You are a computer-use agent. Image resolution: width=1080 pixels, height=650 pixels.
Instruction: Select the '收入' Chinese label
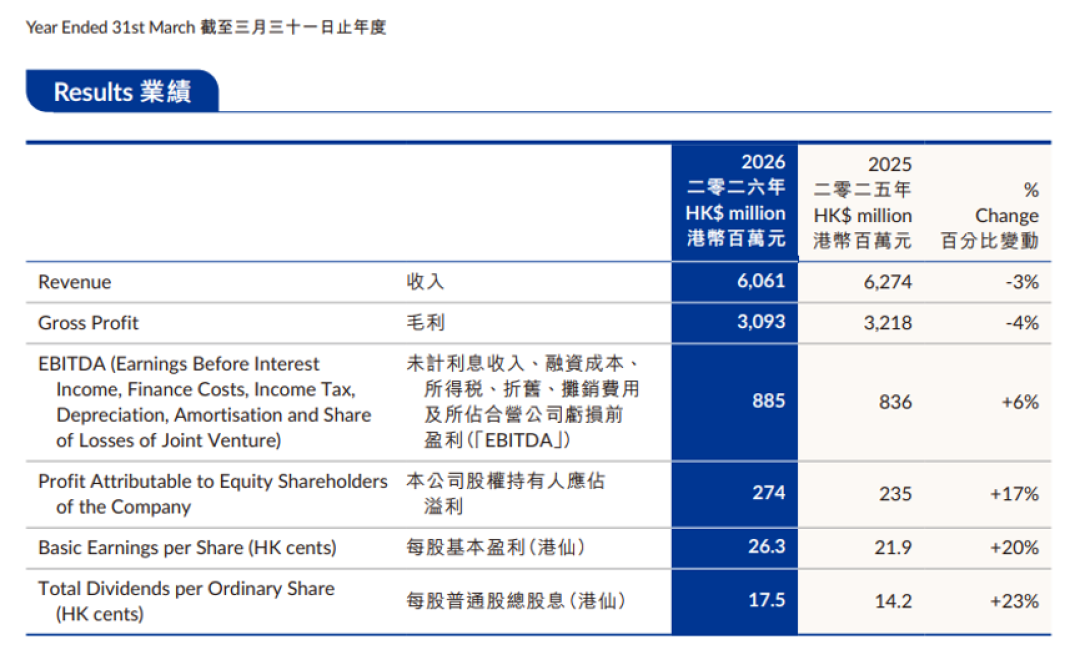[x=425, y=282]
